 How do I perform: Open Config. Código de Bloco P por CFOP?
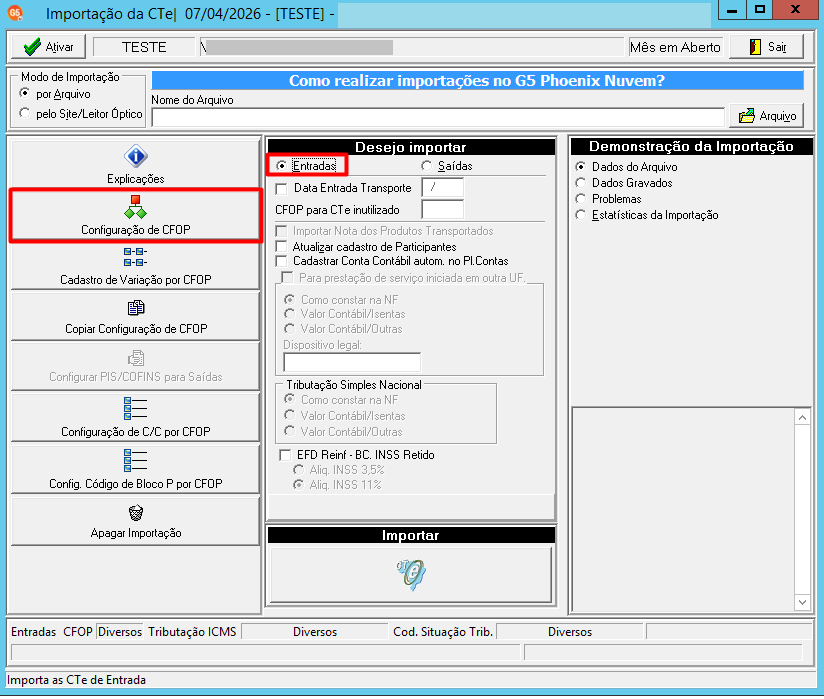[136, 469]
